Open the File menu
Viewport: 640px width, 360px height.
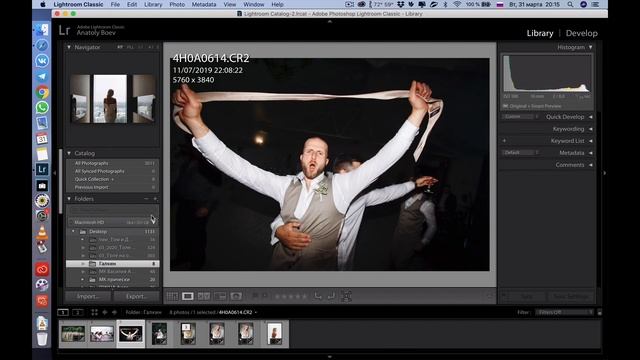115,4
